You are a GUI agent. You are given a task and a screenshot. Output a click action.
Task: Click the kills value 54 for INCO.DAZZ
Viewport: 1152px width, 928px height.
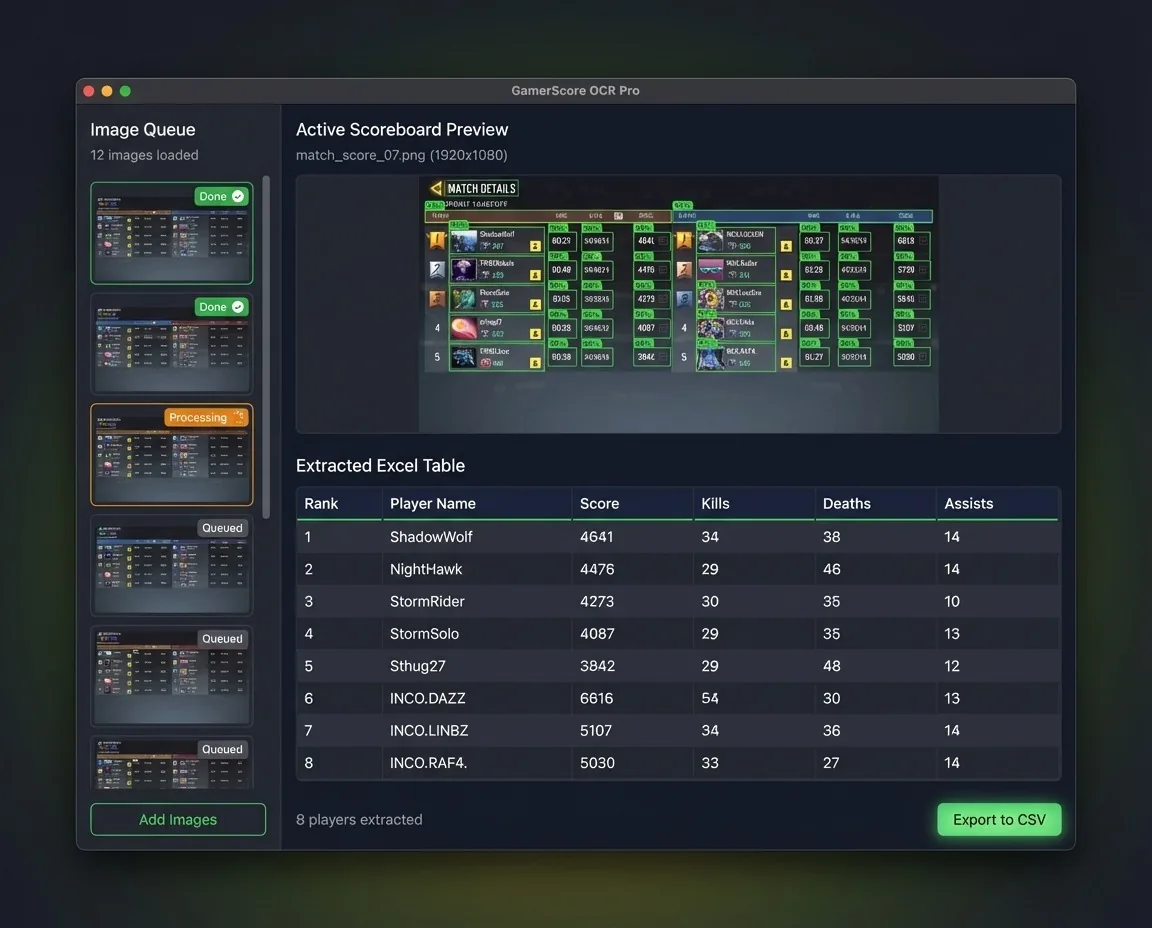click(x=710, y=698)
